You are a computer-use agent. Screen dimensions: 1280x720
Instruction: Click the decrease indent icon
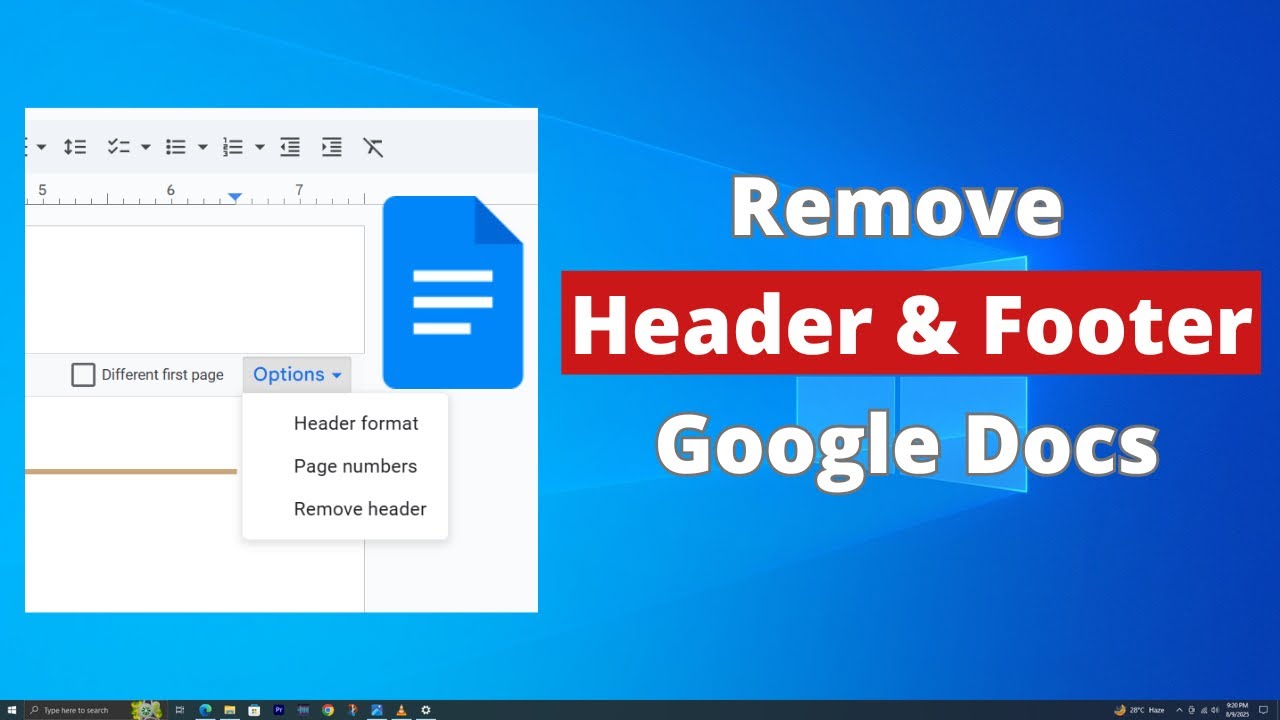(290, 147)
